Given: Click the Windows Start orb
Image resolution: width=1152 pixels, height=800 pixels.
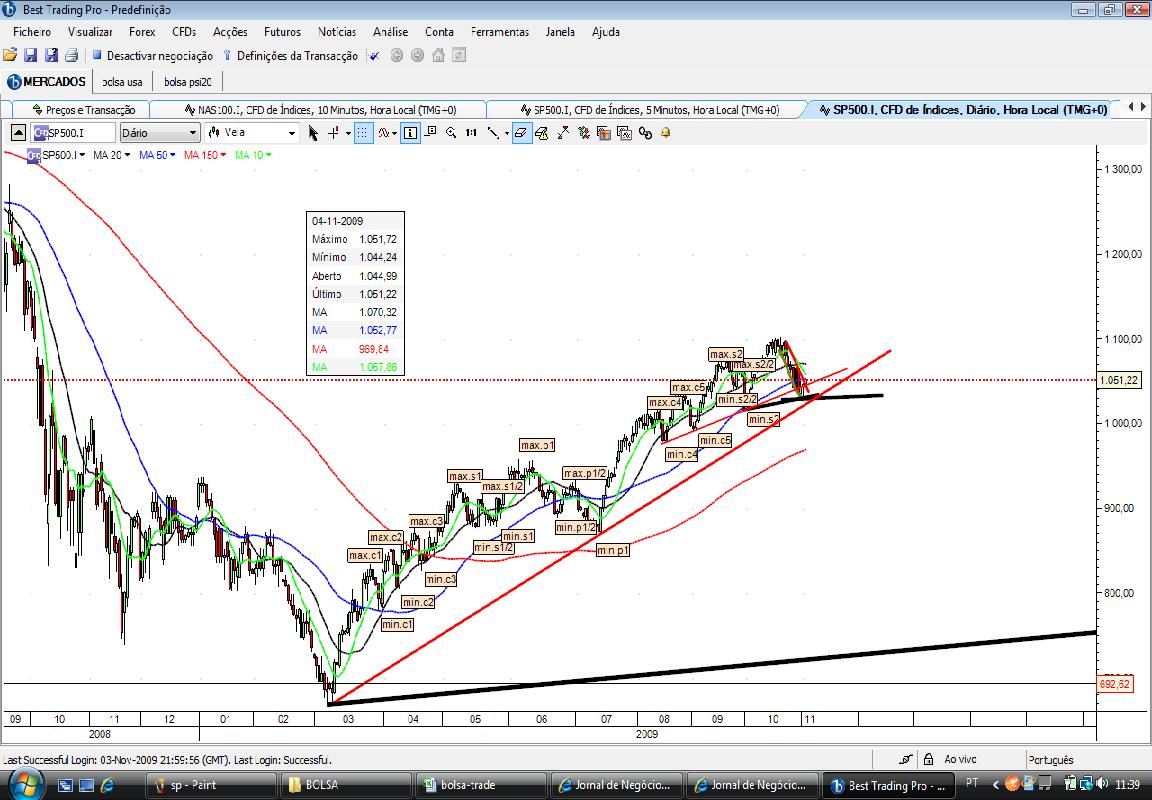Looking at the screenshot, I should 27,783.
